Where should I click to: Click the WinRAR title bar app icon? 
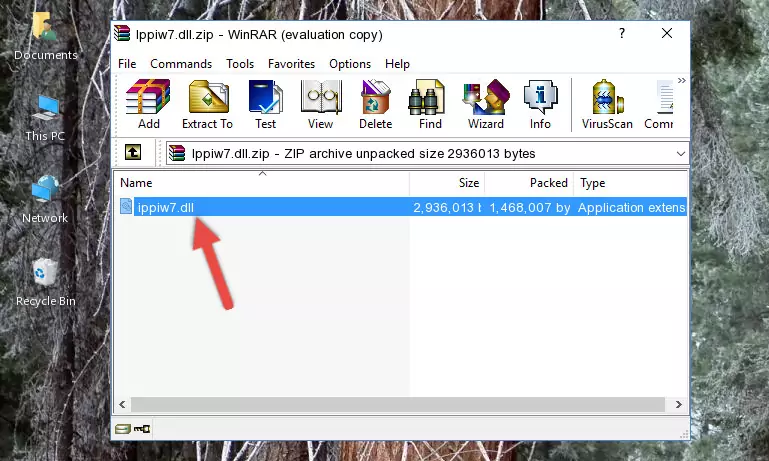122,33
